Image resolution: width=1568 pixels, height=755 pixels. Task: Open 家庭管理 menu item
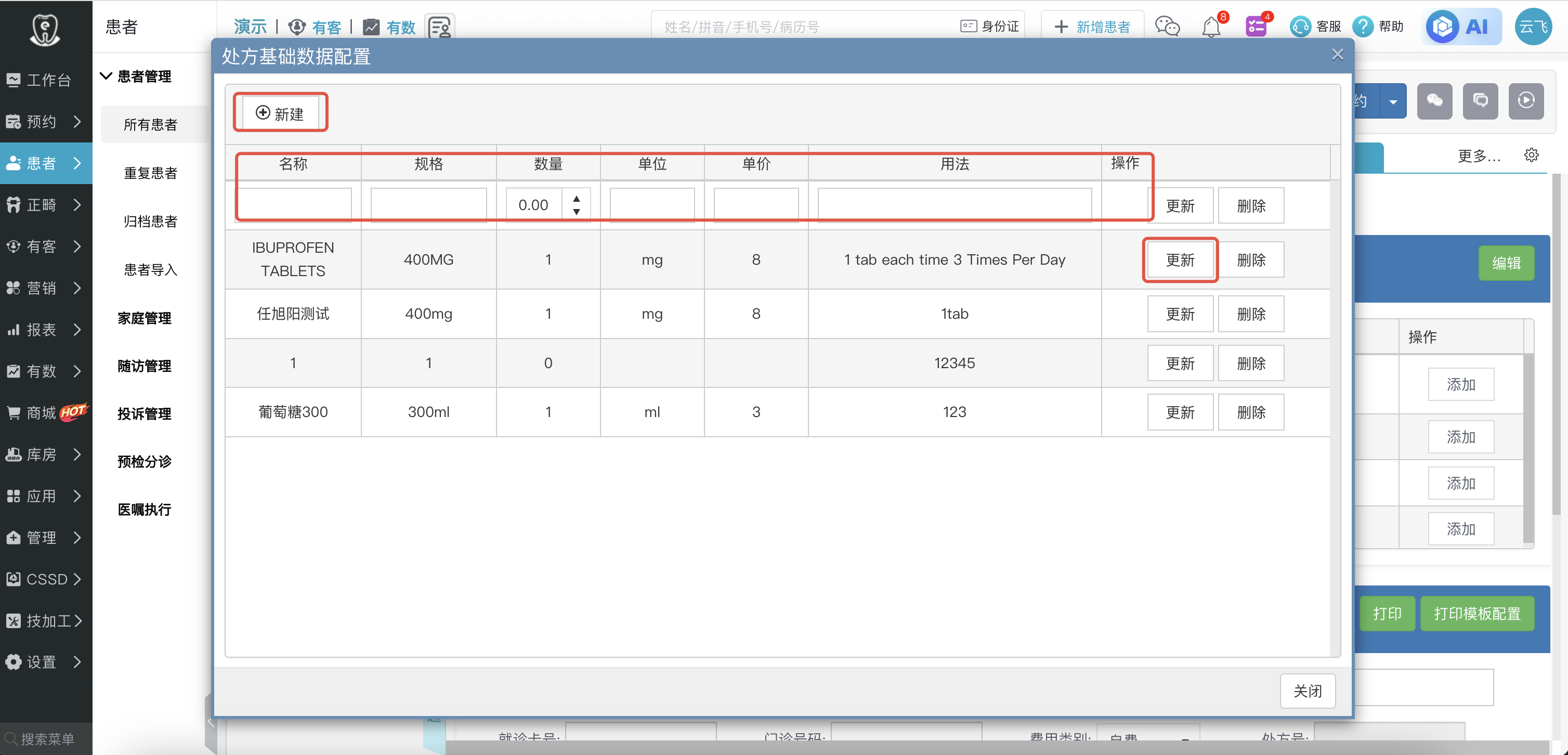click(x=144, y=318)
